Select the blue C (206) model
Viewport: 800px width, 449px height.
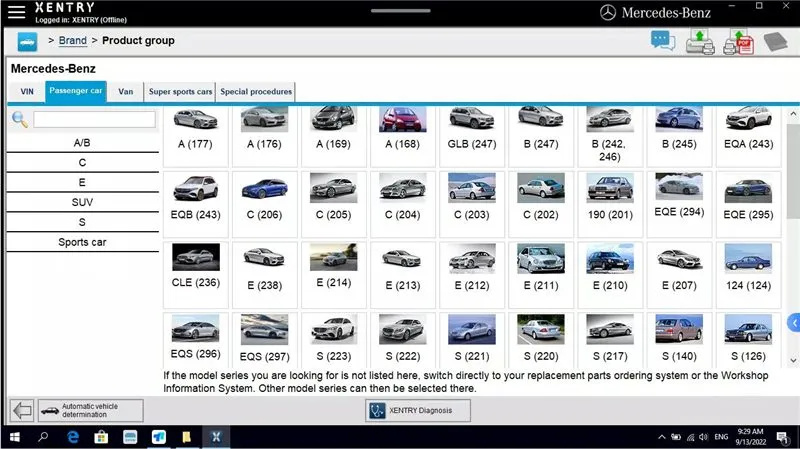(x=264, y=204)
